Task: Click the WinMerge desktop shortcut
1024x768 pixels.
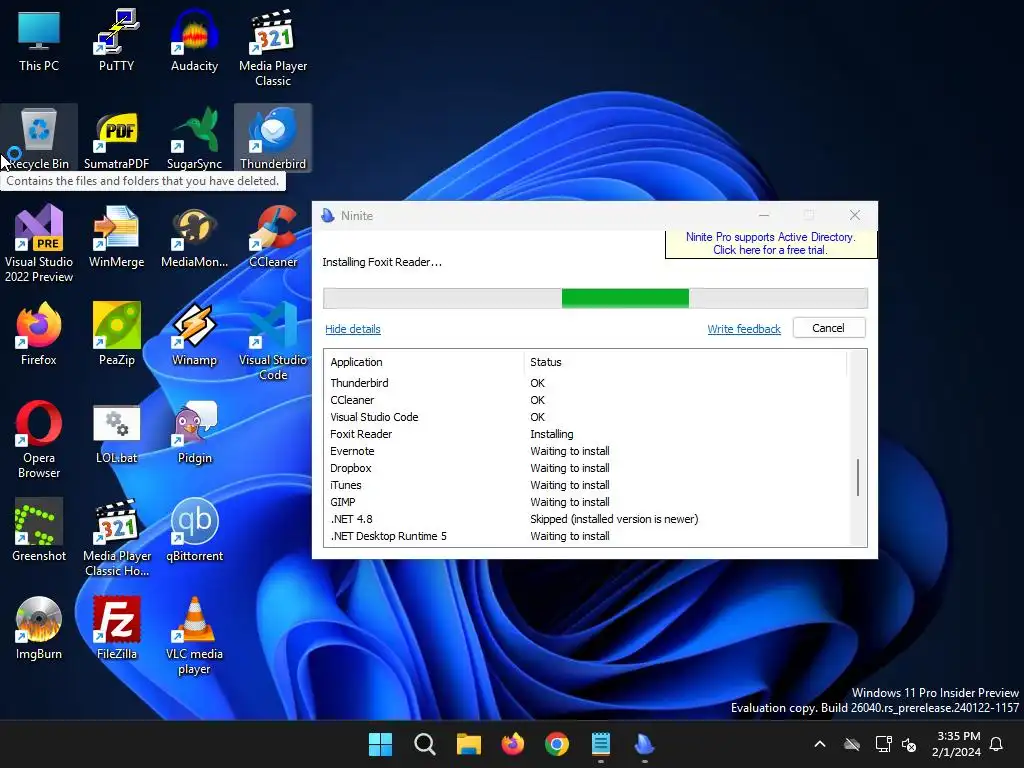Action: click(116, 236)
